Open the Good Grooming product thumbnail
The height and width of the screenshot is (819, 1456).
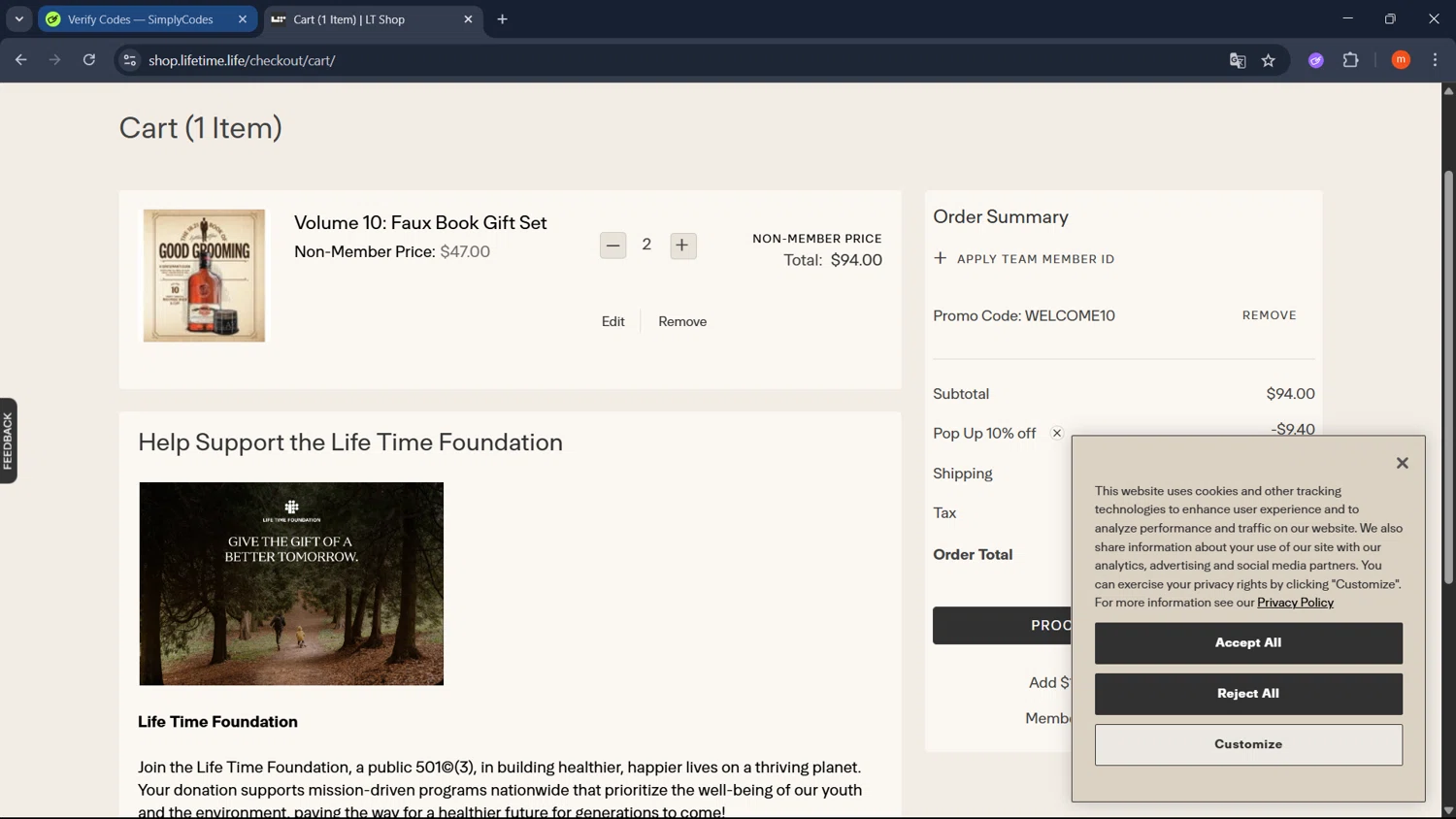click(204, 276)
